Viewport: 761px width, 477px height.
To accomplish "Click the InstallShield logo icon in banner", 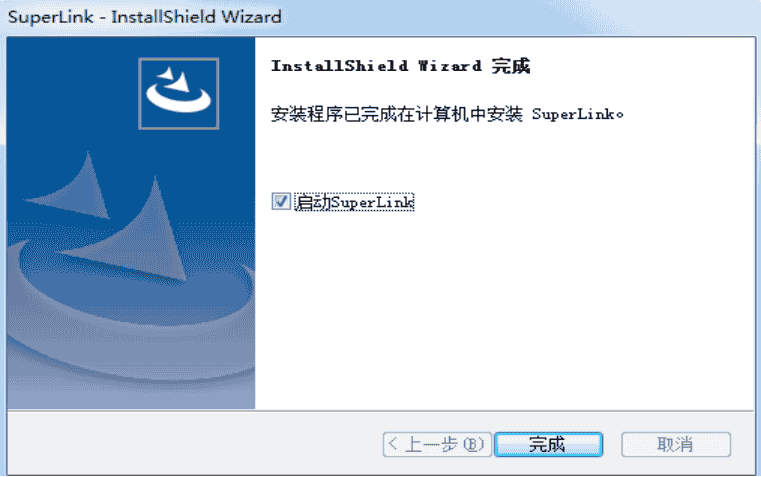I will tap(179, 94).
